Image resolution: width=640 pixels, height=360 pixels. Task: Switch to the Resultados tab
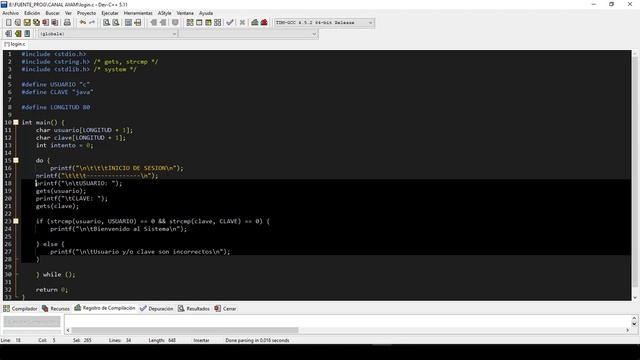click(x=194, y=309)
